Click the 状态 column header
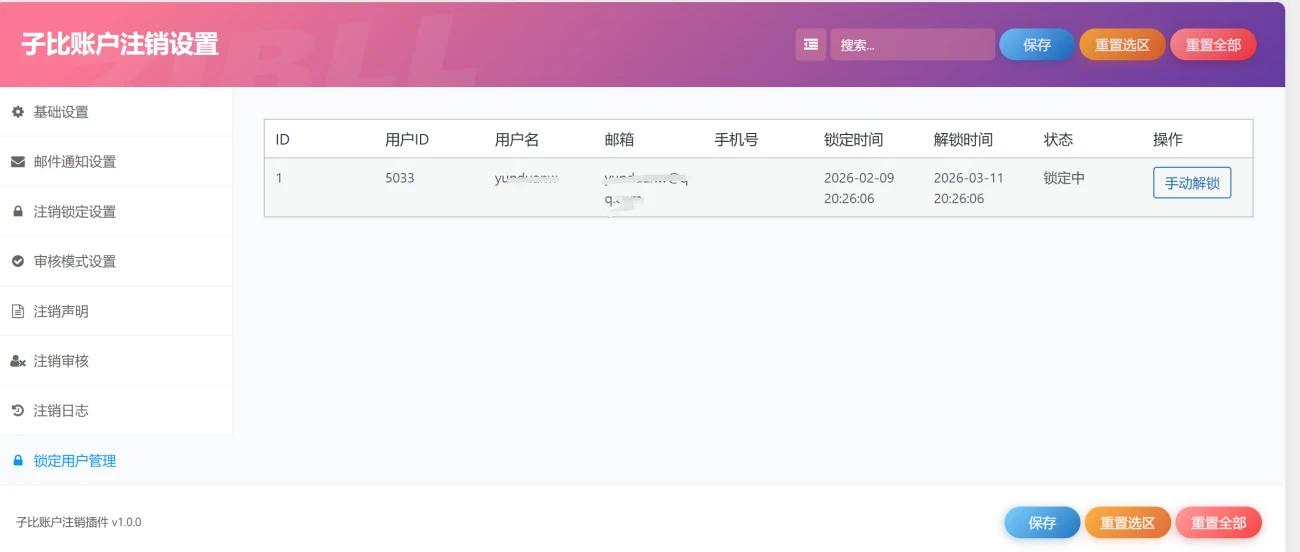The image size is (1300, 552). point(1058,140)
